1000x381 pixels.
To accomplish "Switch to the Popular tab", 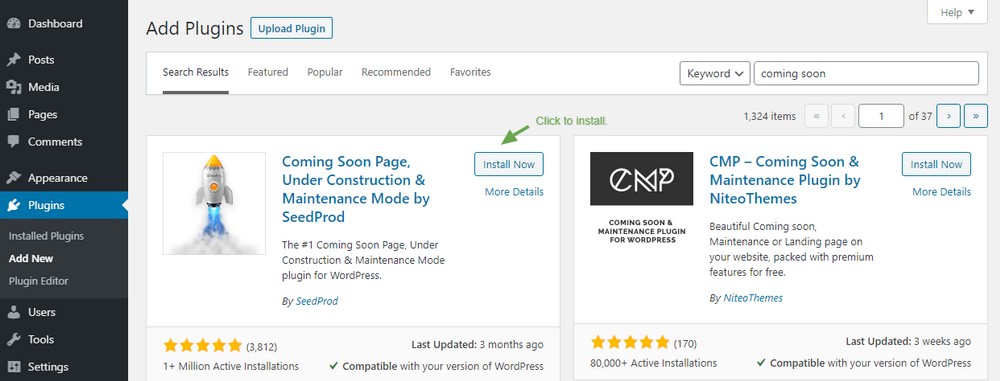I will pos(325,72).
